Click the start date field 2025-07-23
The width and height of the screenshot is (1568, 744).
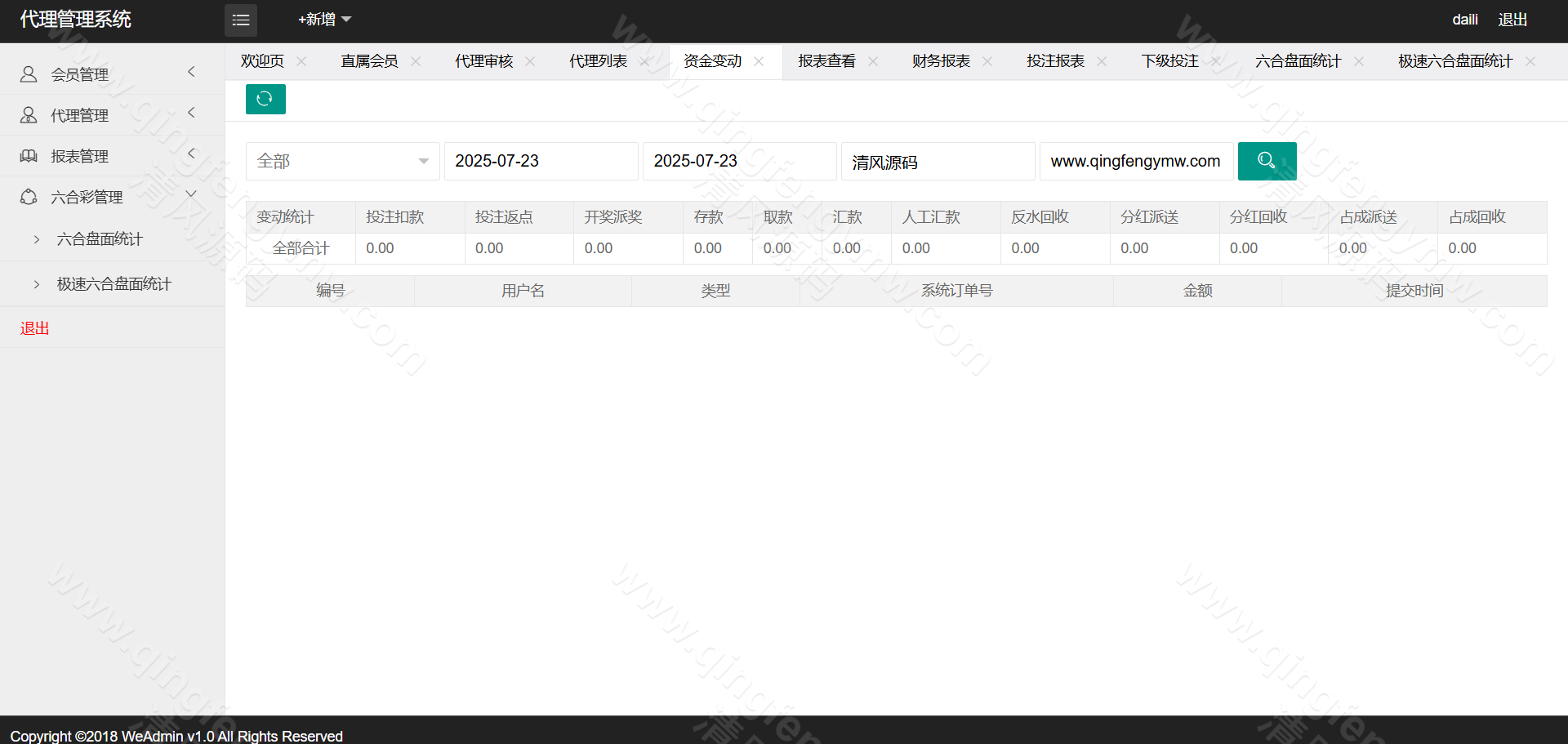(541, 161)
